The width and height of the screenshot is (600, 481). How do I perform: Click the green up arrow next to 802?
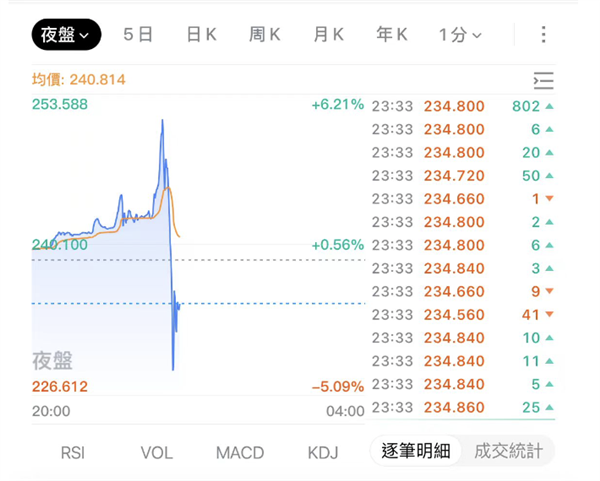tap(549, 106)
